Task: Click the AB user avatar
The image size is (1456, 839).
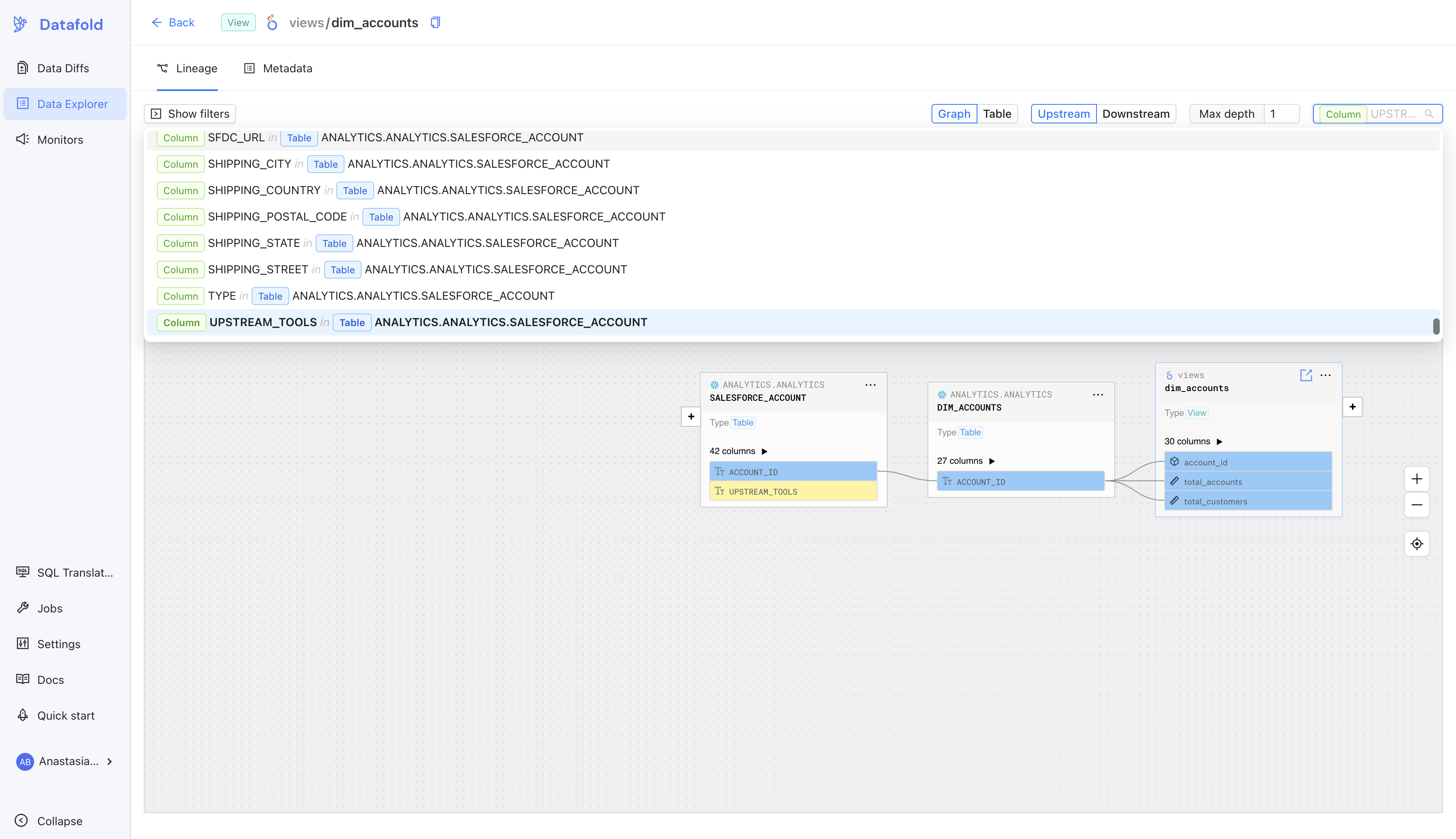Action: point(25,761)
